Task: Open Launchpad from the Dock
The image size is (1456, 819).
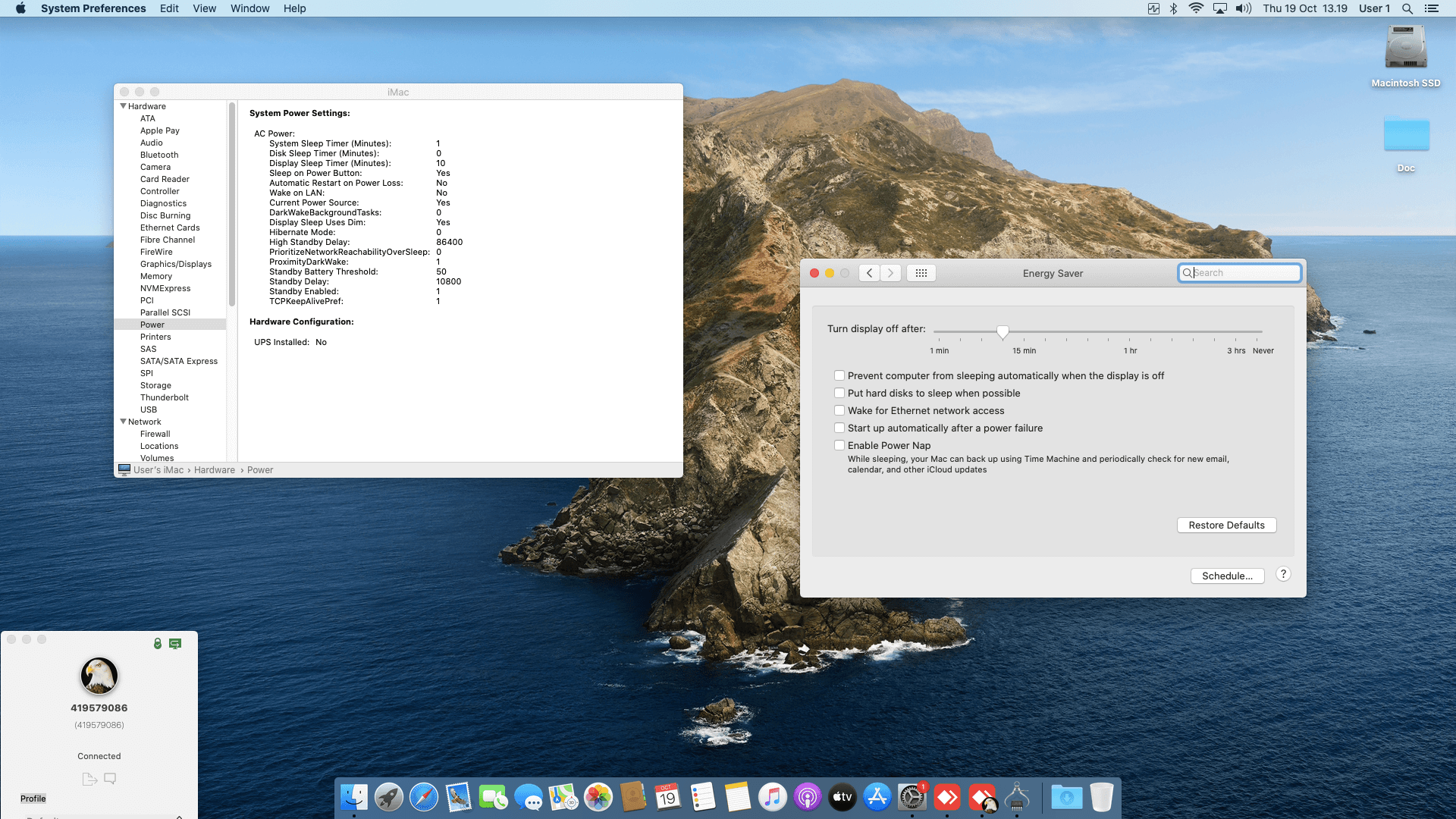Action: (x=389, y=797)
